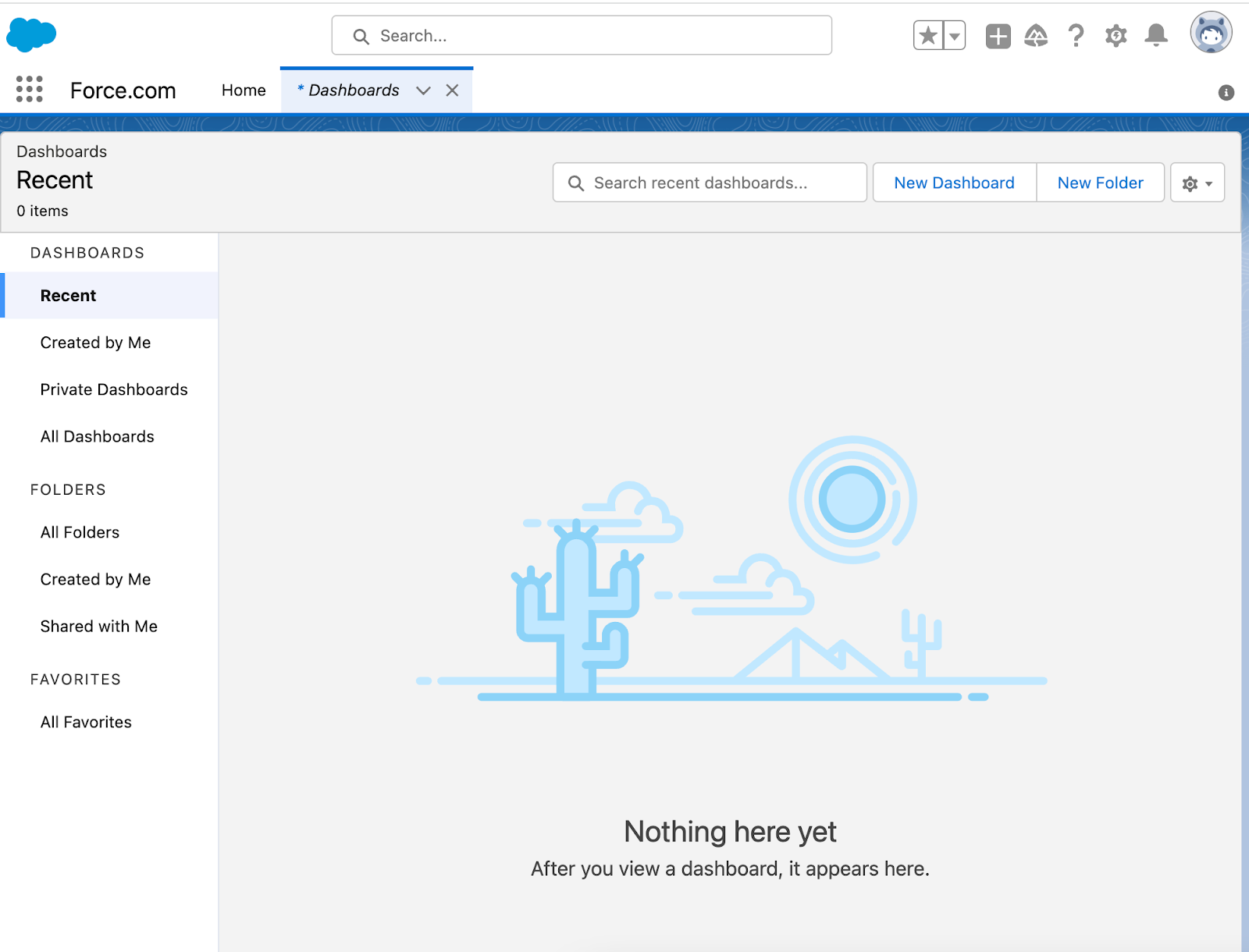Open the Setup gear in header
This screenshot has height=952, width=1249.
click(x=1116, y=36)
